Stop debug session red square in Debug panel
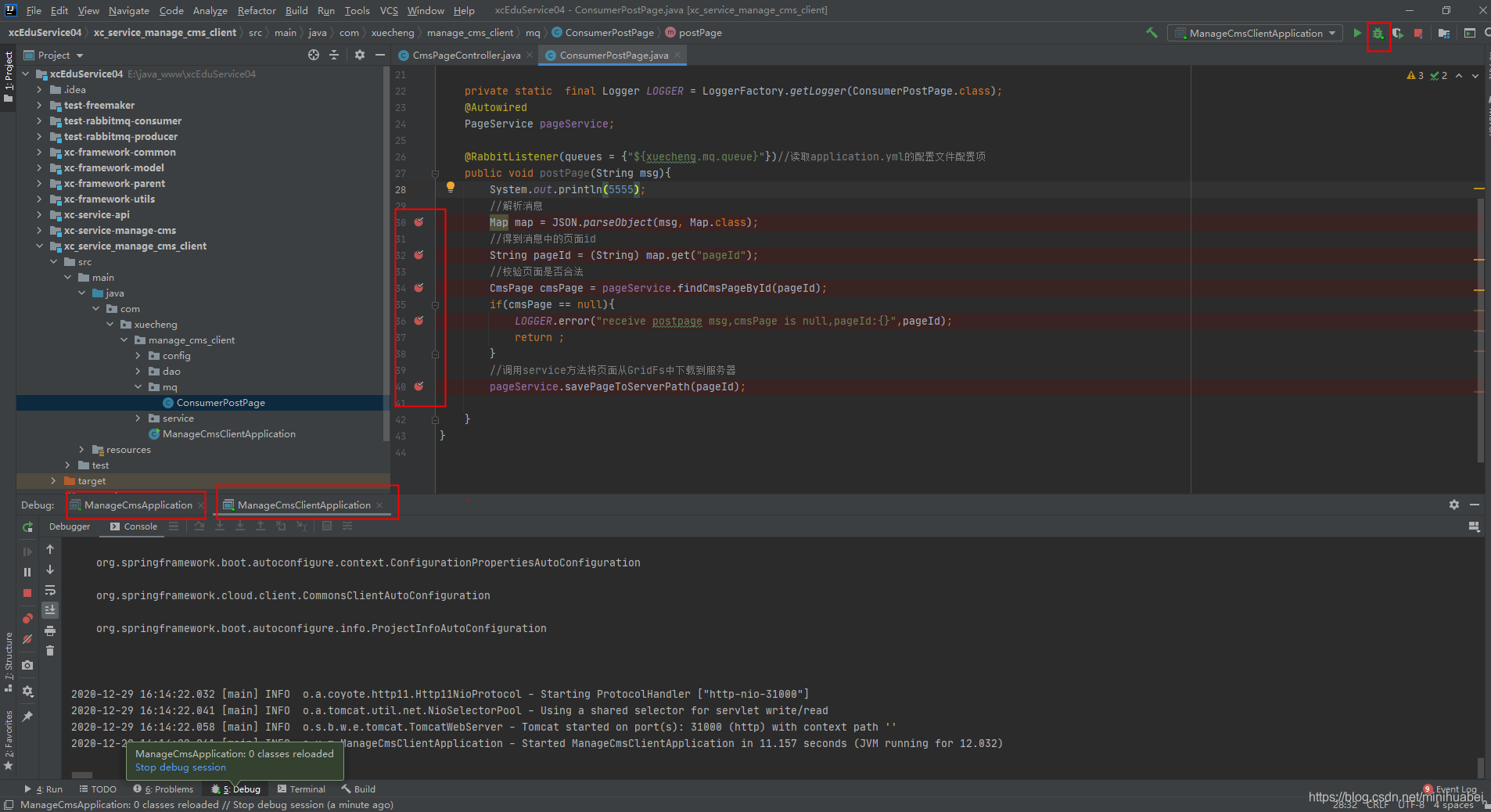This screenshot has height=812, width=1491. [27, 593]
